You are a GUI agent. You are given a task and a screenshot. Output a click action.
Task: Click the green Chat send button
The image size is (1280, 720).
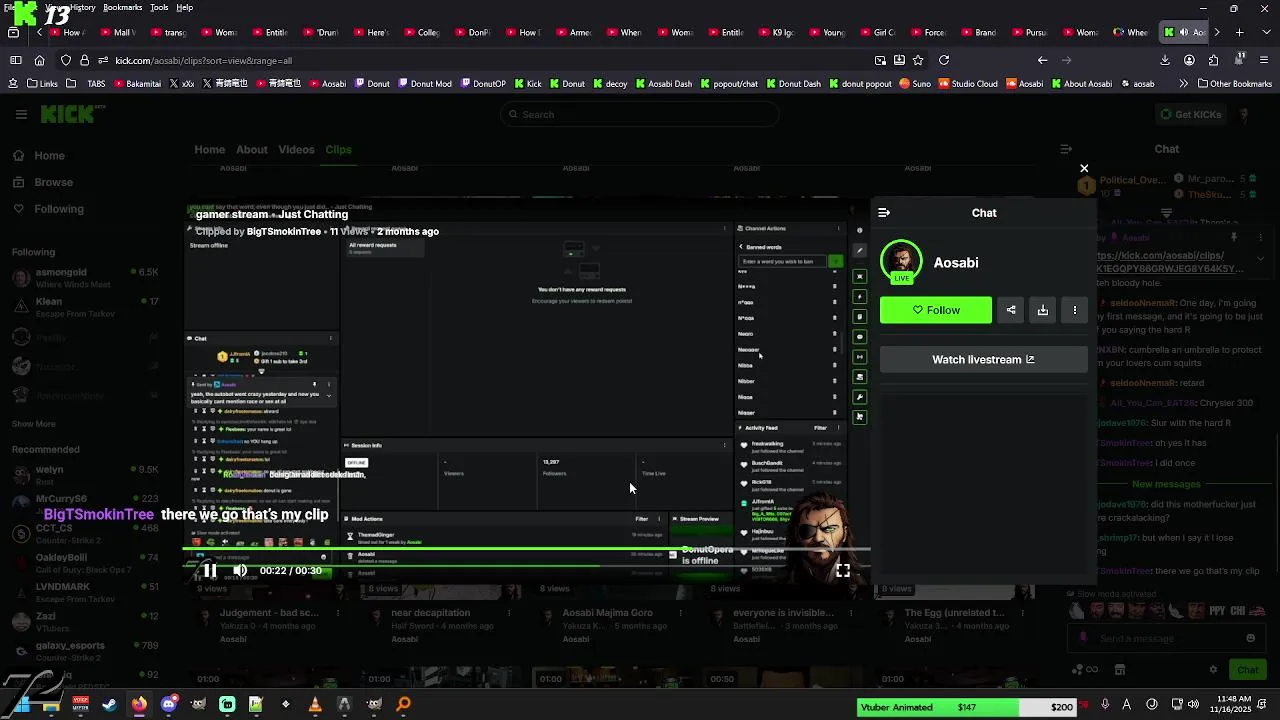coord(1248,670)
